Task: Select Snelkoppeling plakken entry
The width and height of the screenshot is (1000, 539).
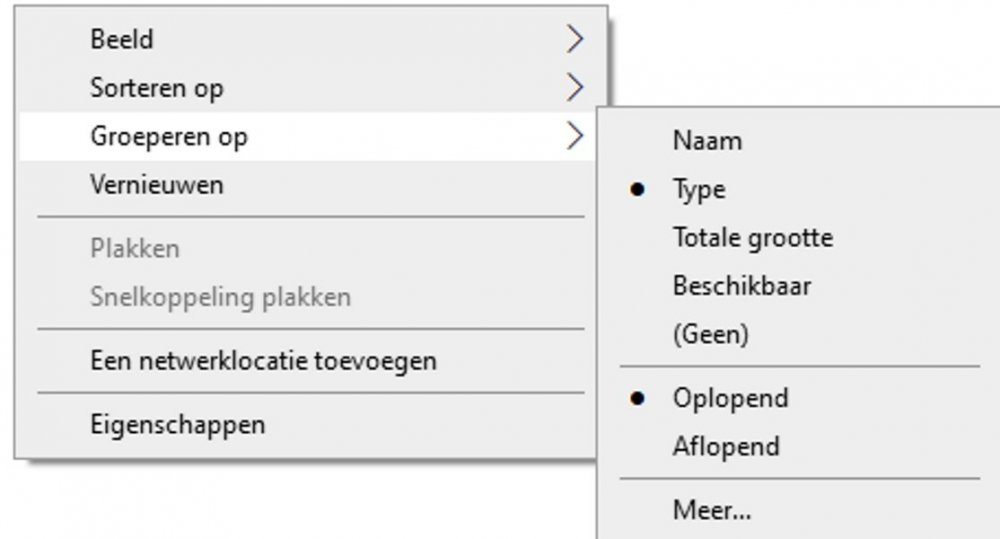Action: [x=220, y=297]
